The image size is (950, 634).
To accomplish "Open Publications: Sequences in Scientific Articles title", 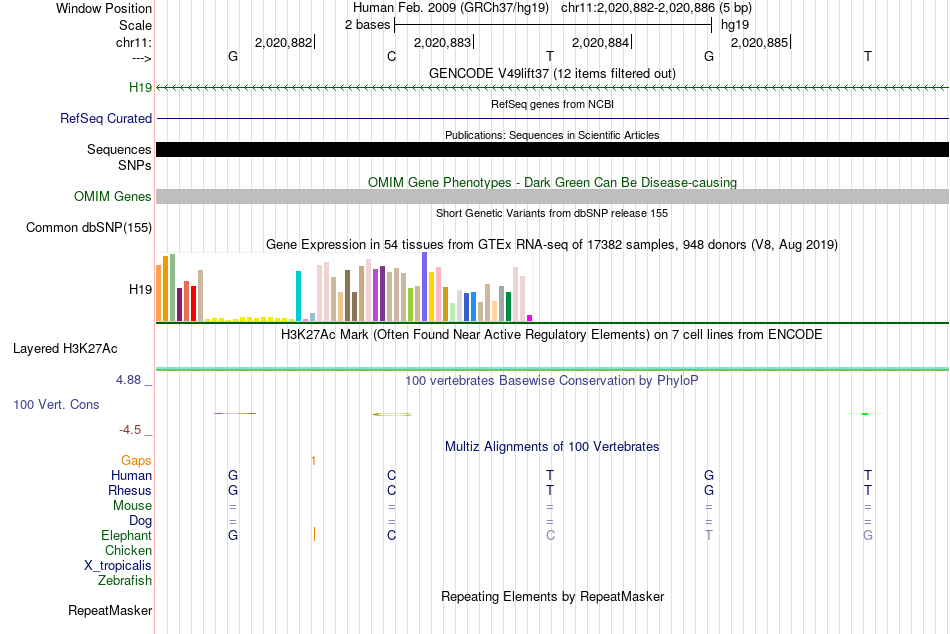I will click(x=552, y=135).
